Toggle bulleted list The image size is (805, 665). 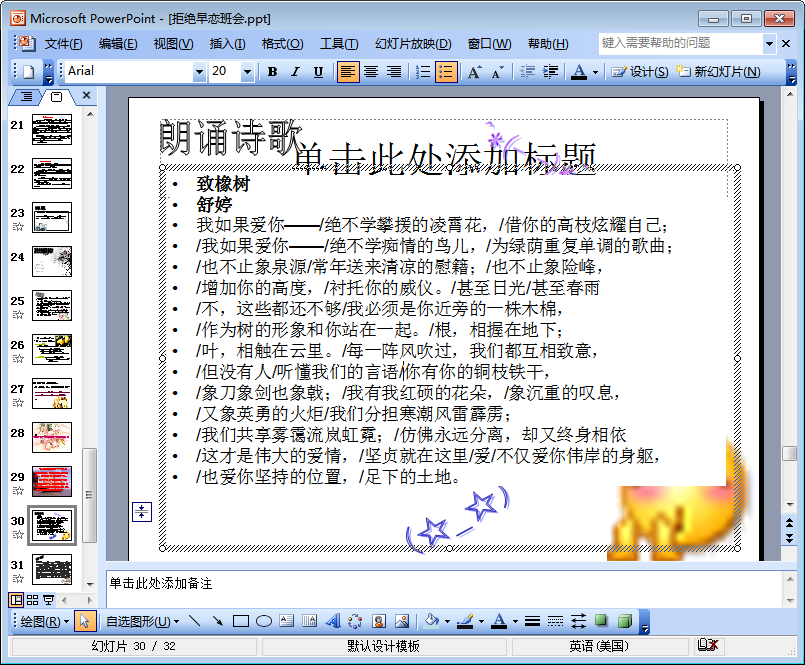point(446,72)
